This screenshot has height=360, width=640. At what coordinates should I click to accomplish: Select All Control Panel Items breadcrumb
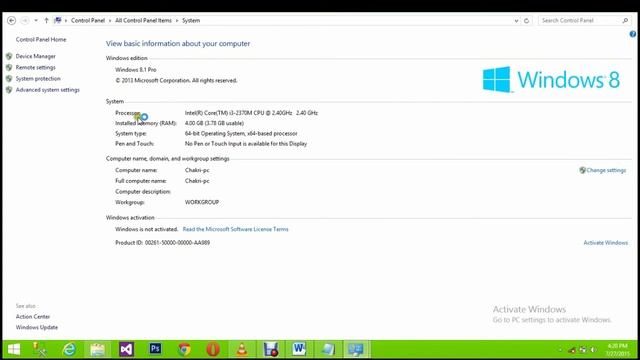click(143, 20)
